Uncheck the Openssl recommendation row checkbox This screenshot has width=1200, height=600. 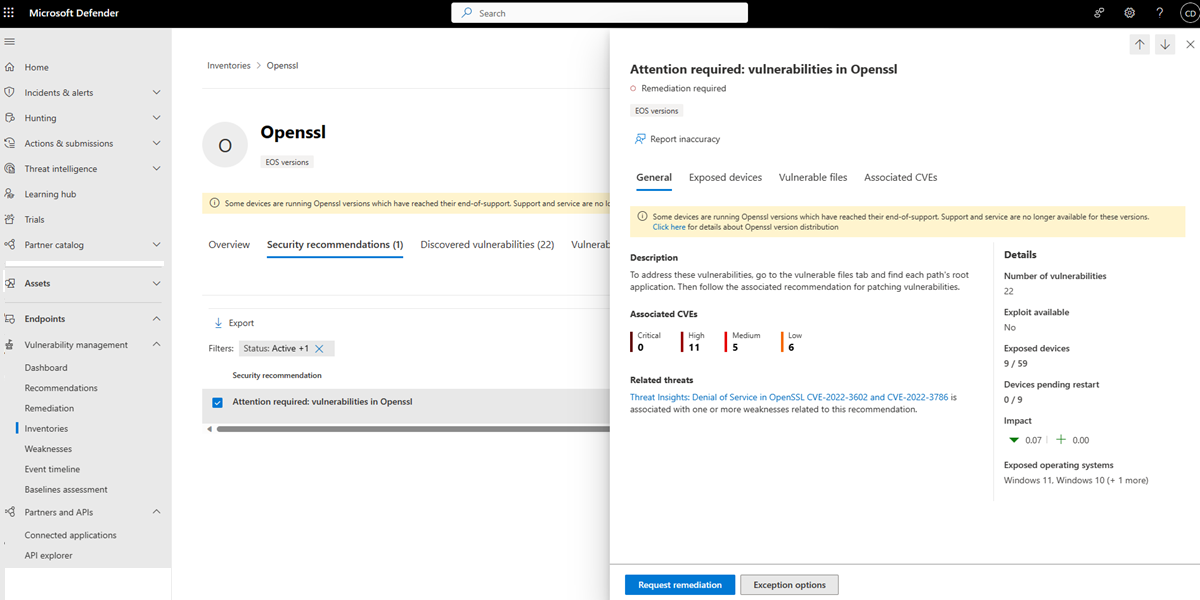(x=218, y=402)
